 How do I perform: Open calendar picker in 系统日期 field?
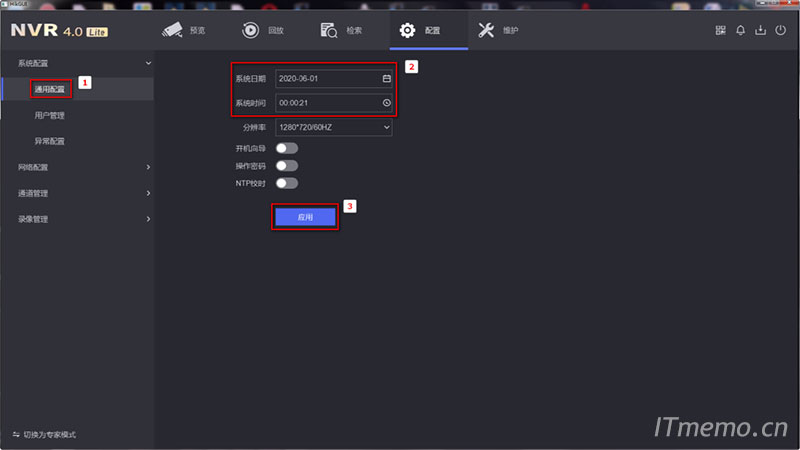[x=386, y=78]
